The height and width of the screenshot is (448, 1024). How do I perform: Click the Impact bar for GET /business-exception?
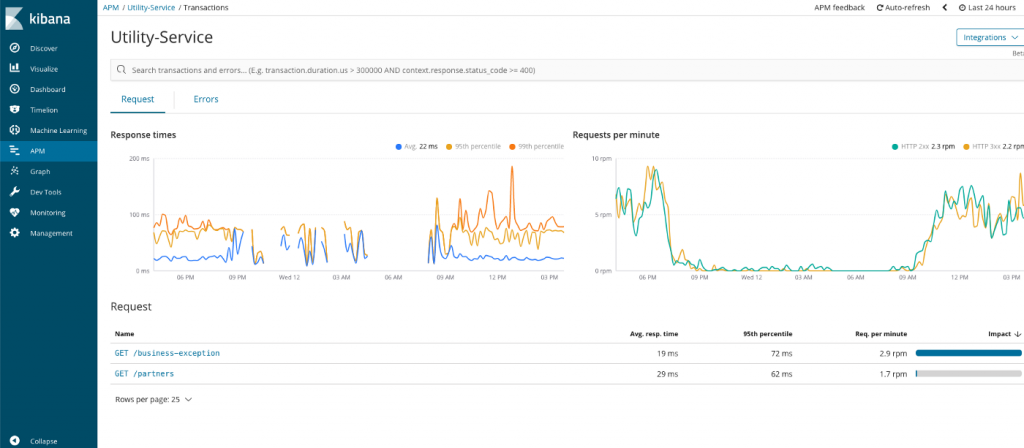pyautogui.click(x=968, y=353)
